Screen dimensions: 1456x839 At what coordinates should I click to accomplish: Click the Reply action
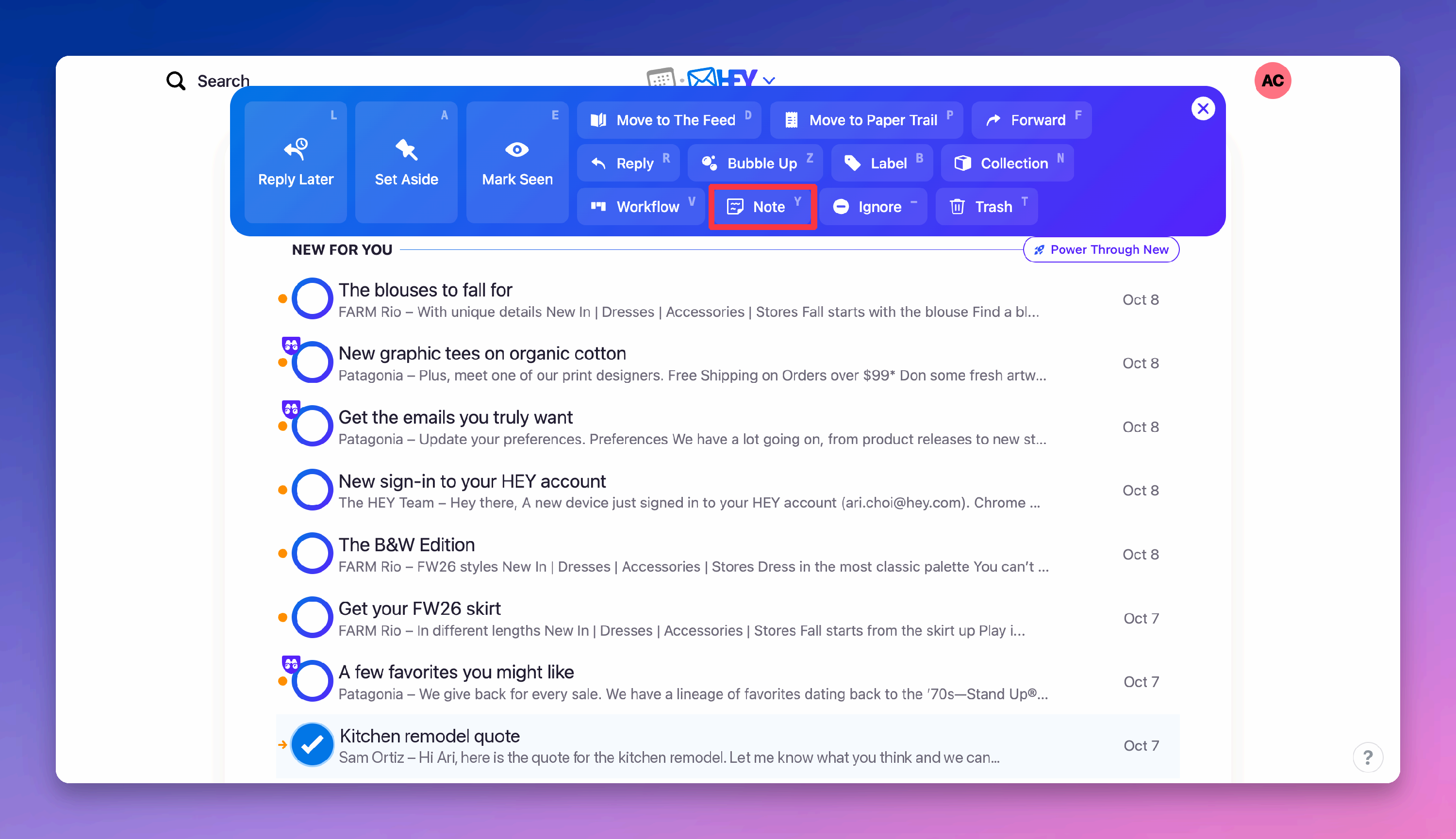point(628,163)
